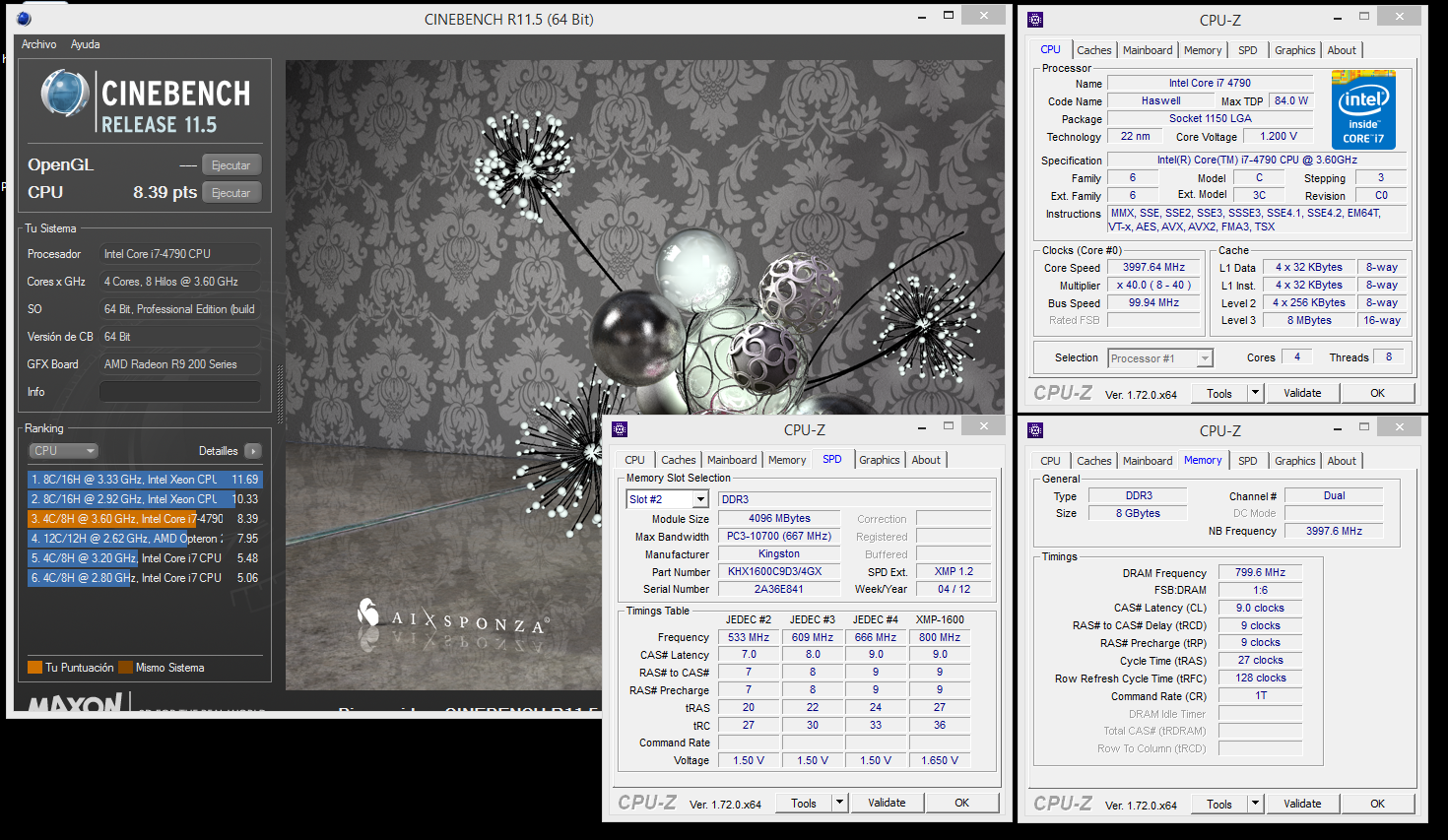
Task: Click Validate in top-right CPU-Z window
Action: 1302,393
